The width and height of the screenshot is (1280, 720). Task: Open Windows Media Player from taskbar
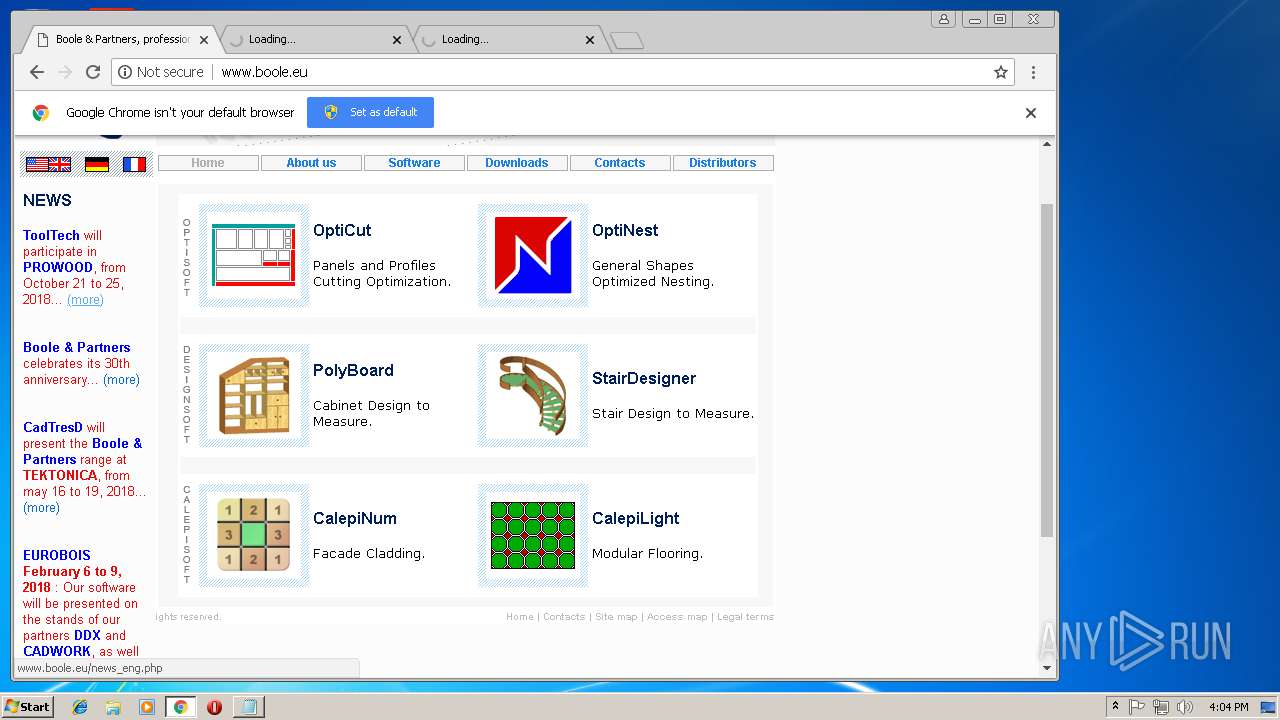pyautogui.click(x=147, y=707)
